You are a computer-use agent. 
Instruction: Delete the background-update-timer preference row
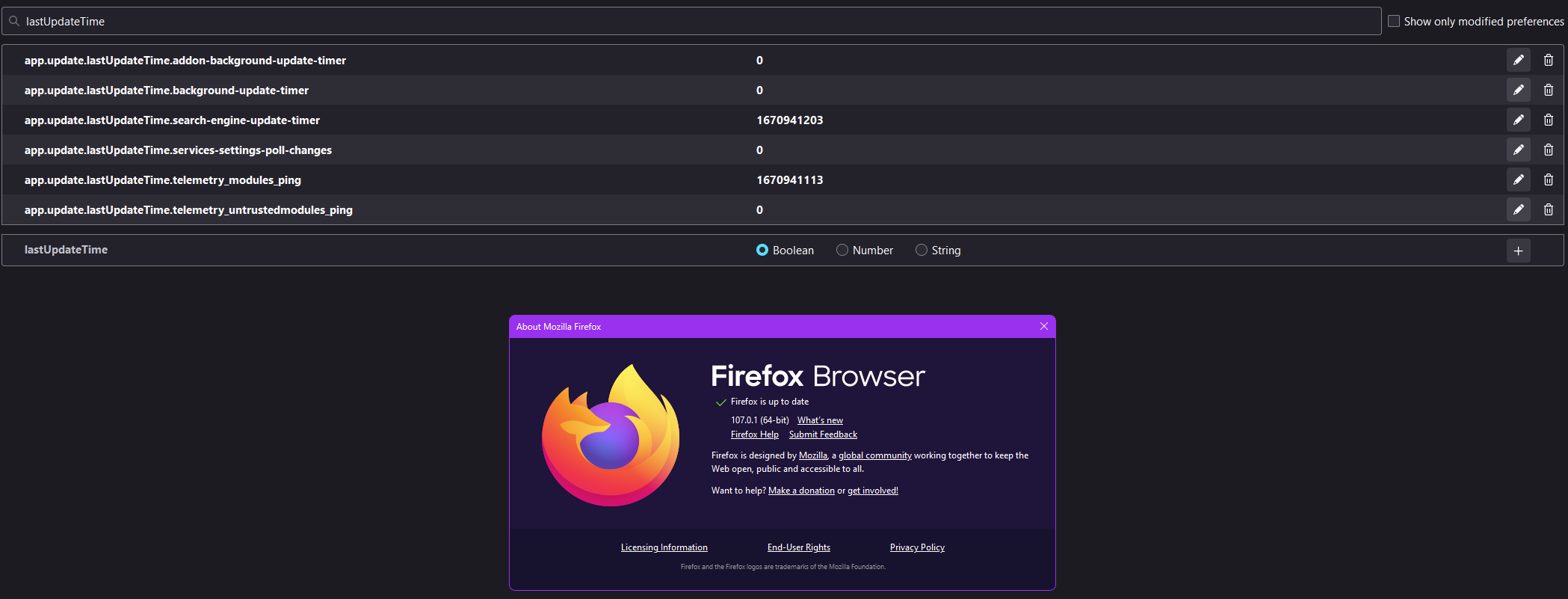click(x=1549, y=90)
